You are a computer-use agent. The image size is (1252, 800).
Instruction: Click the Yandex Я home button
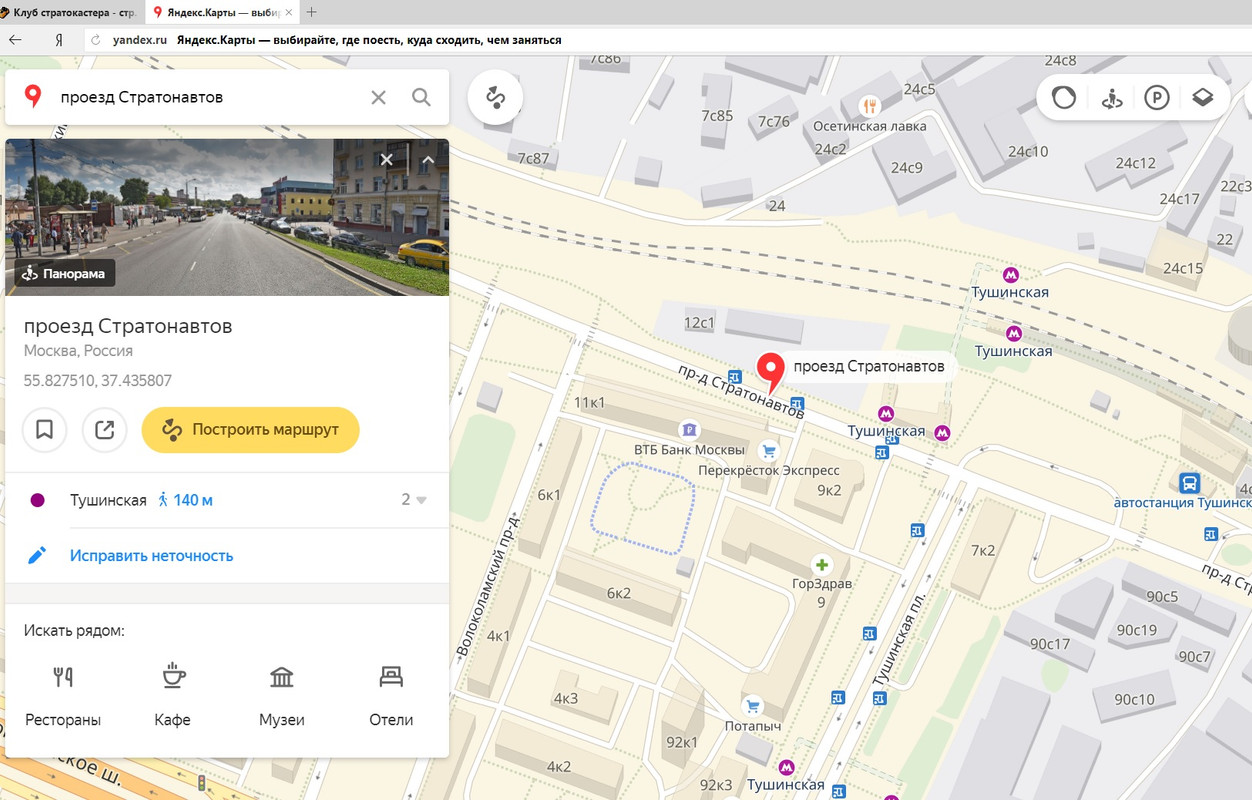pos(60,40)
